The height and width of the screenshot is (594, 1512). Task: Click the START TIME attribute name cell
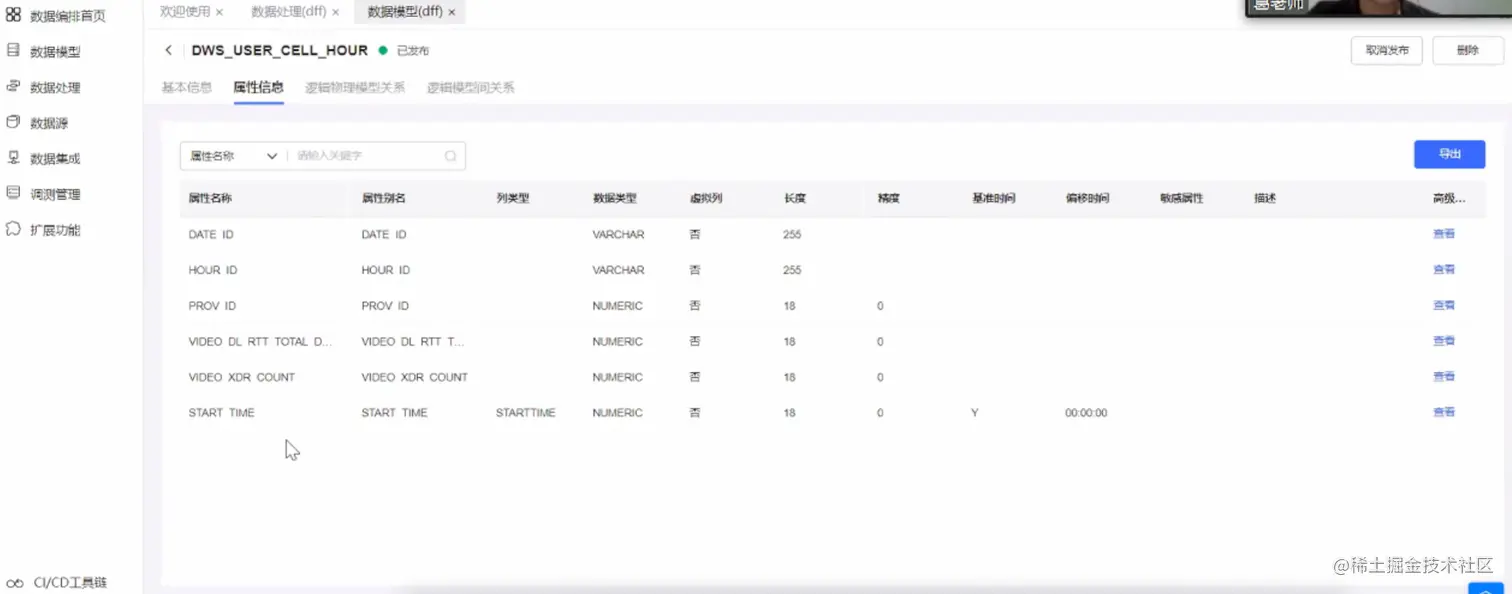click(221, 412)
